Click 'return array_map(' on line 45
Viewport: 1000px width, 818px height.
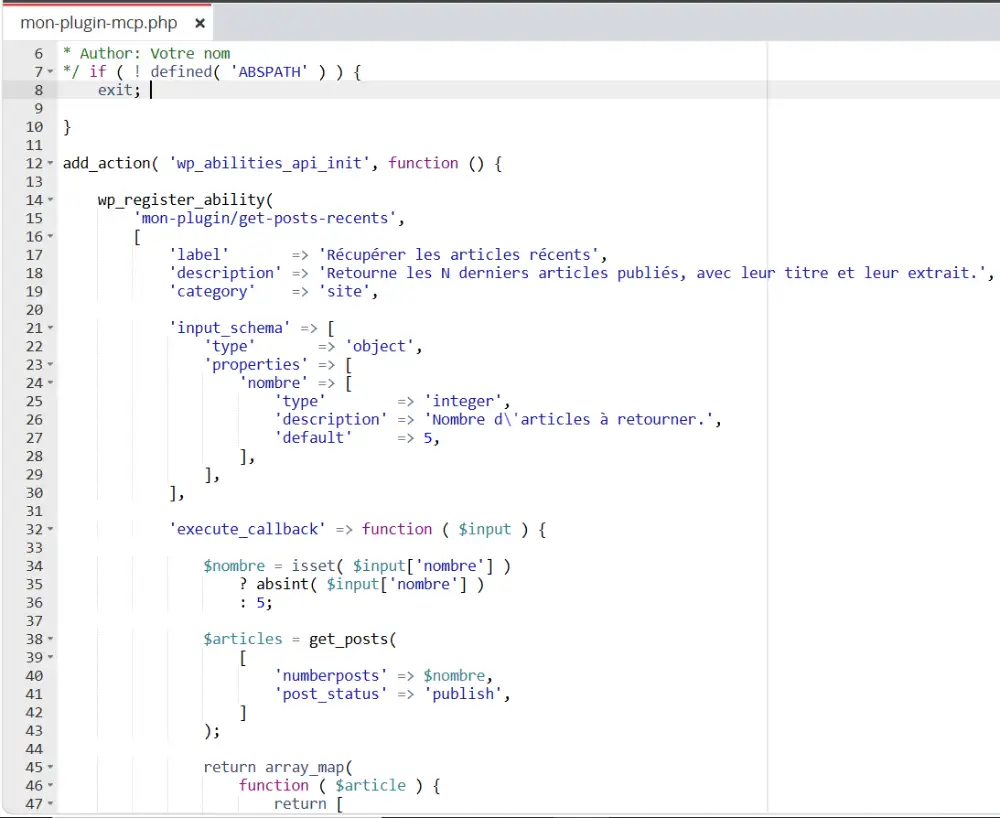tap(278, 767)
